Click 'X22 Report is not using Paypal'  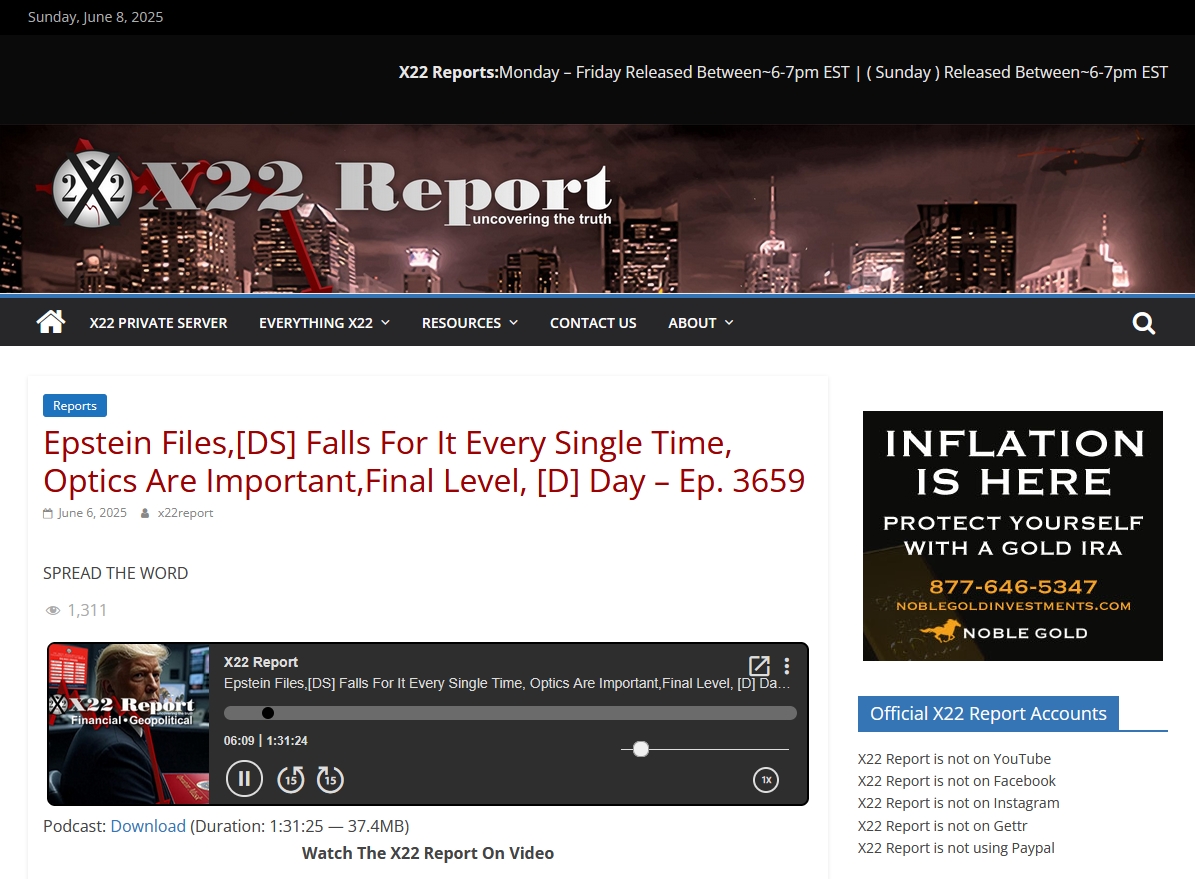(x=956, y=848)
